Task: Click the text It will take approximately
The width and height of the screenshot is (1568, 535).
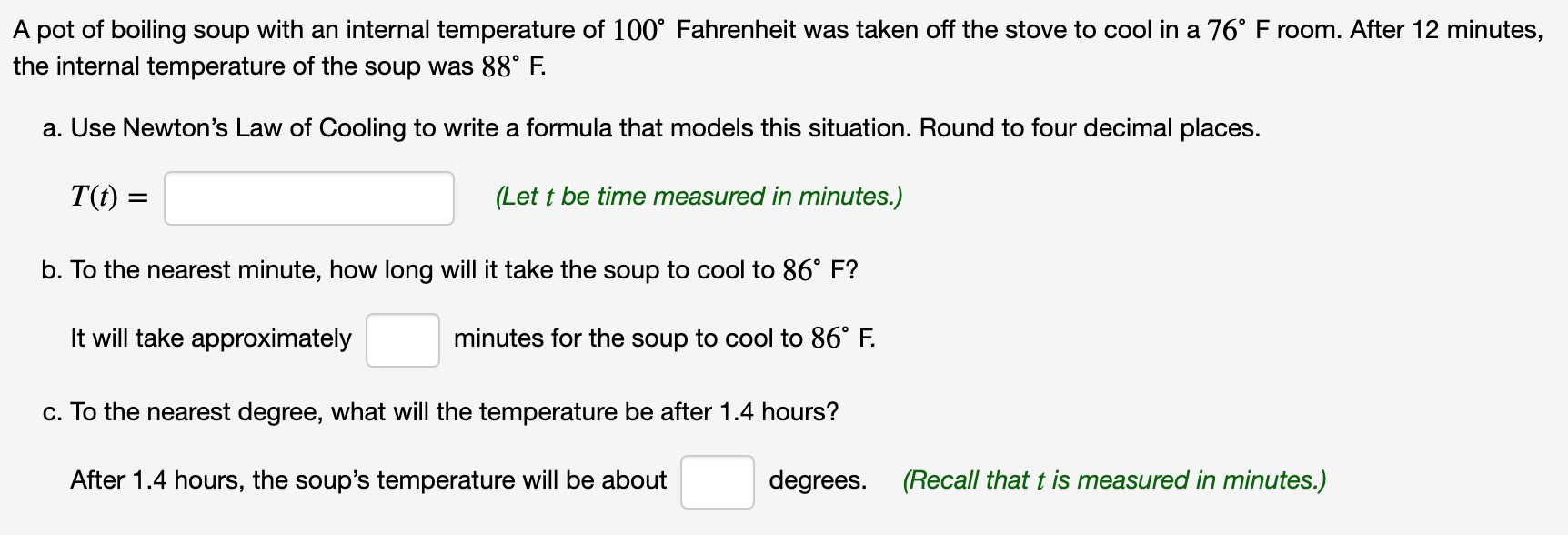Action: (x=210, y=338)
